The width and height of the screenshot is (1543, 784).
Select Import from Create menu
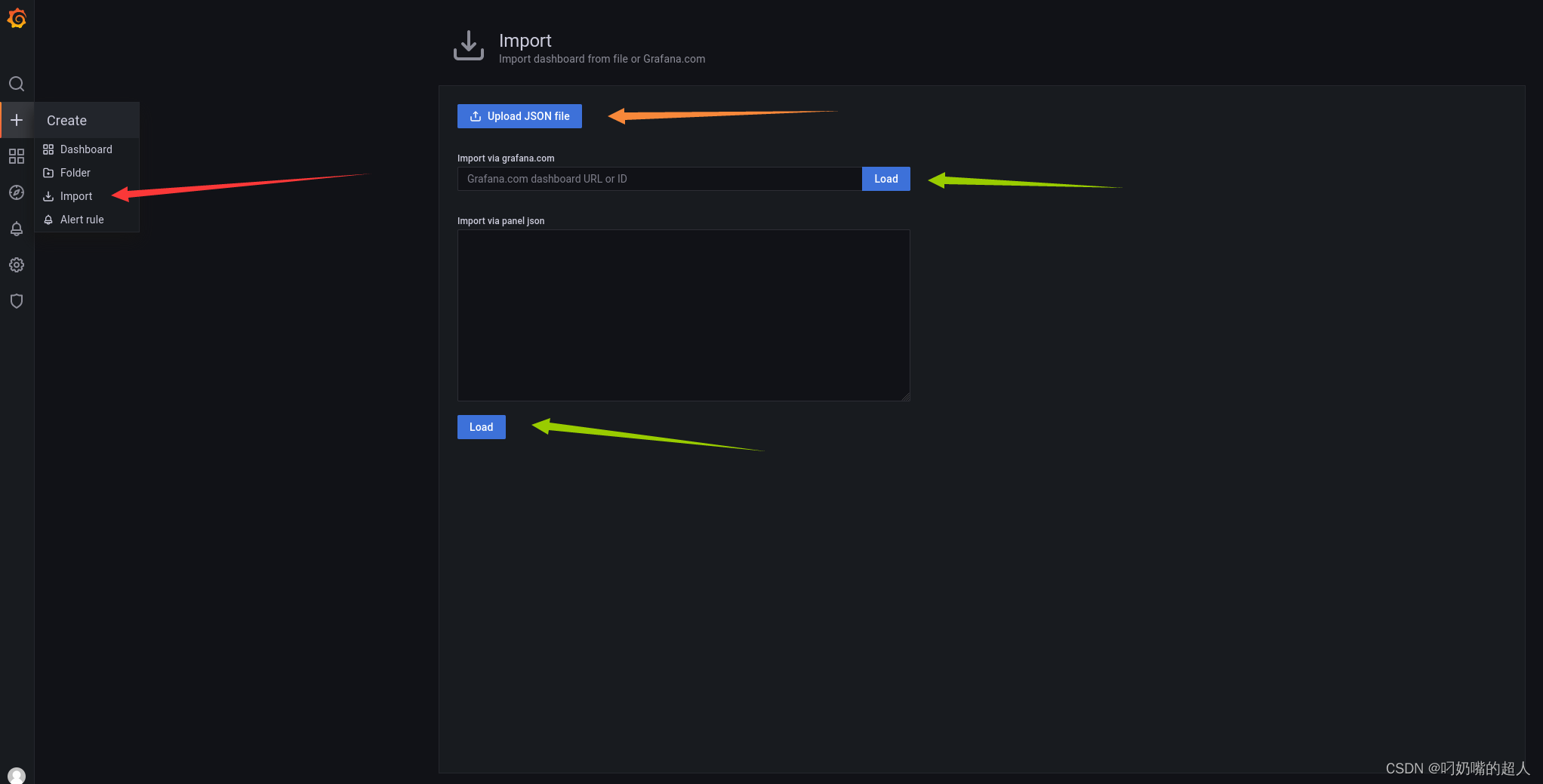click(x=87, y=196)
